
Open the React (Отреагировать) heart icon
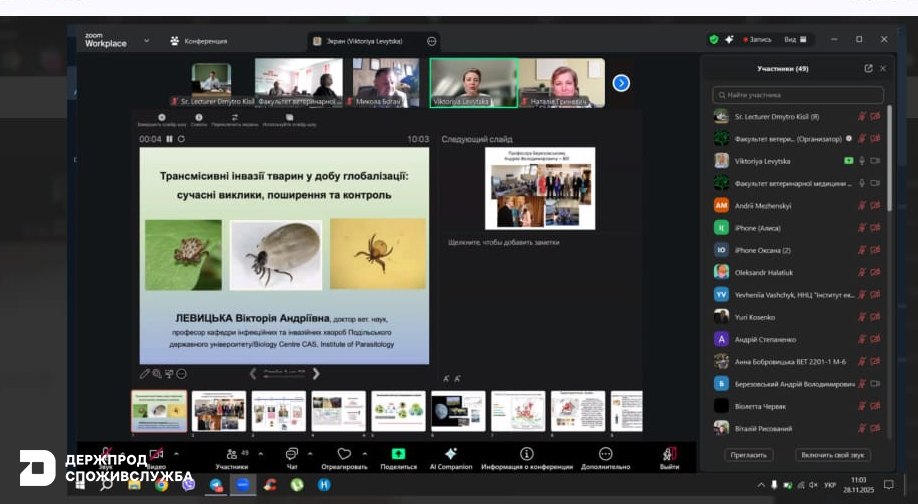(x=344, y=454)
